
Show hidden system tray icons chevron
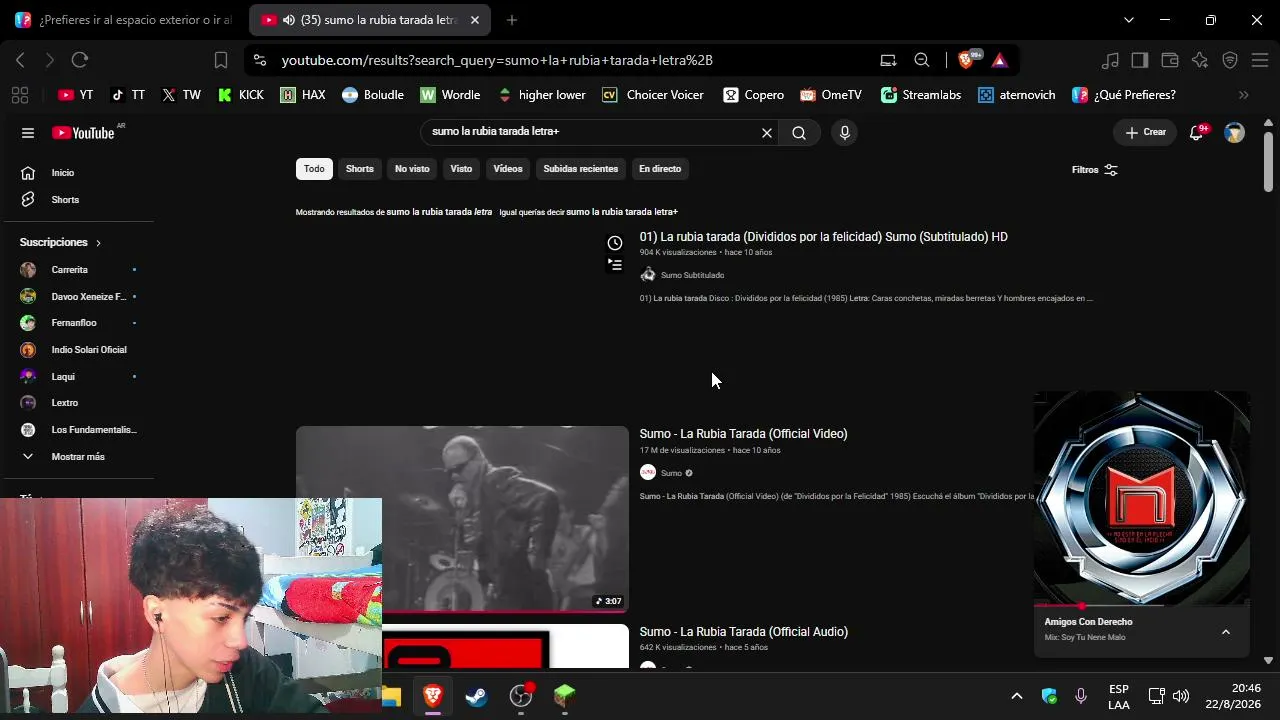pos(1017,696)
